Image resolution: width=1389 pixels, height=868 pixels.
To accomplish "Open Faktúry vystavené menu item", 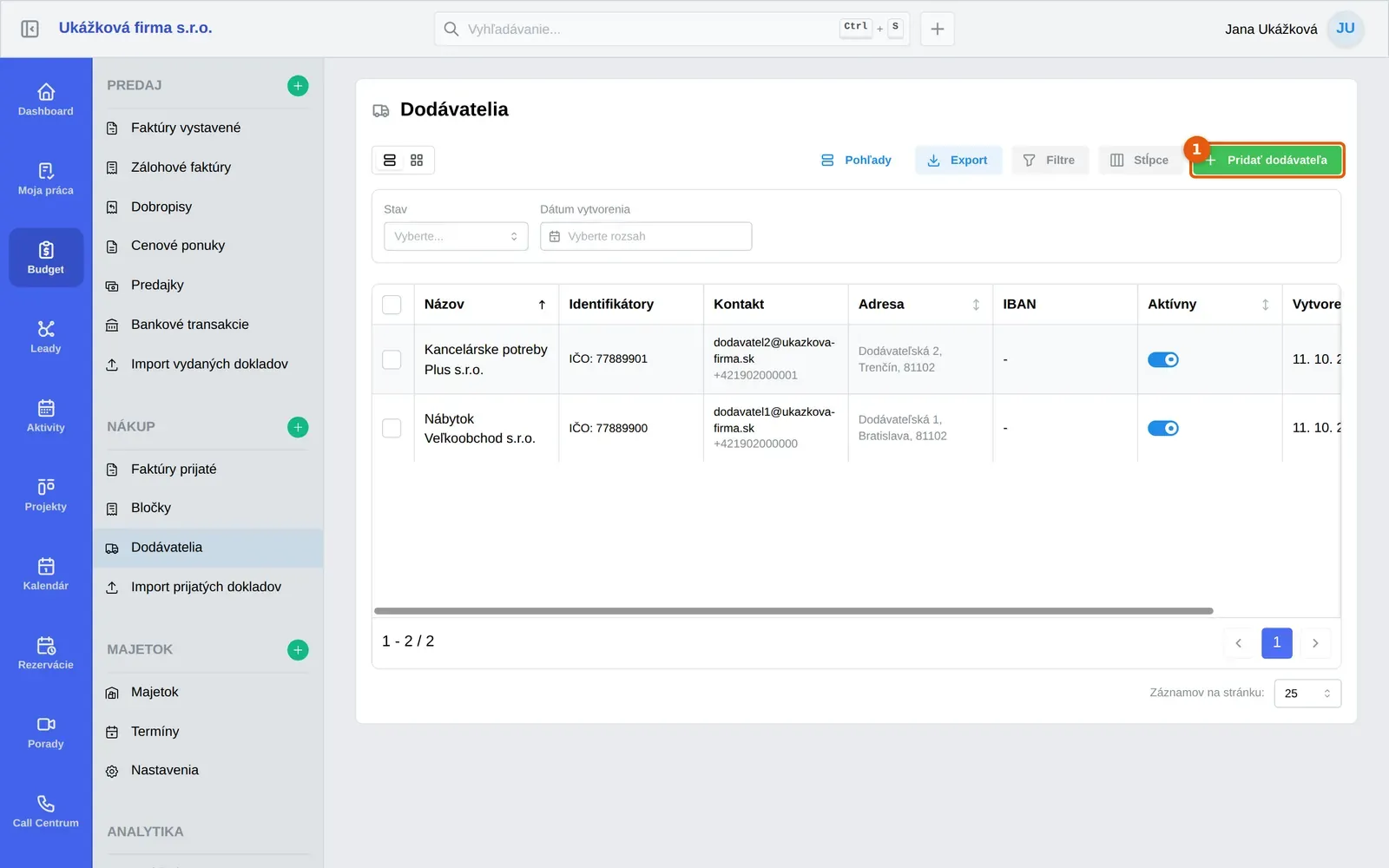I will 207,128.
